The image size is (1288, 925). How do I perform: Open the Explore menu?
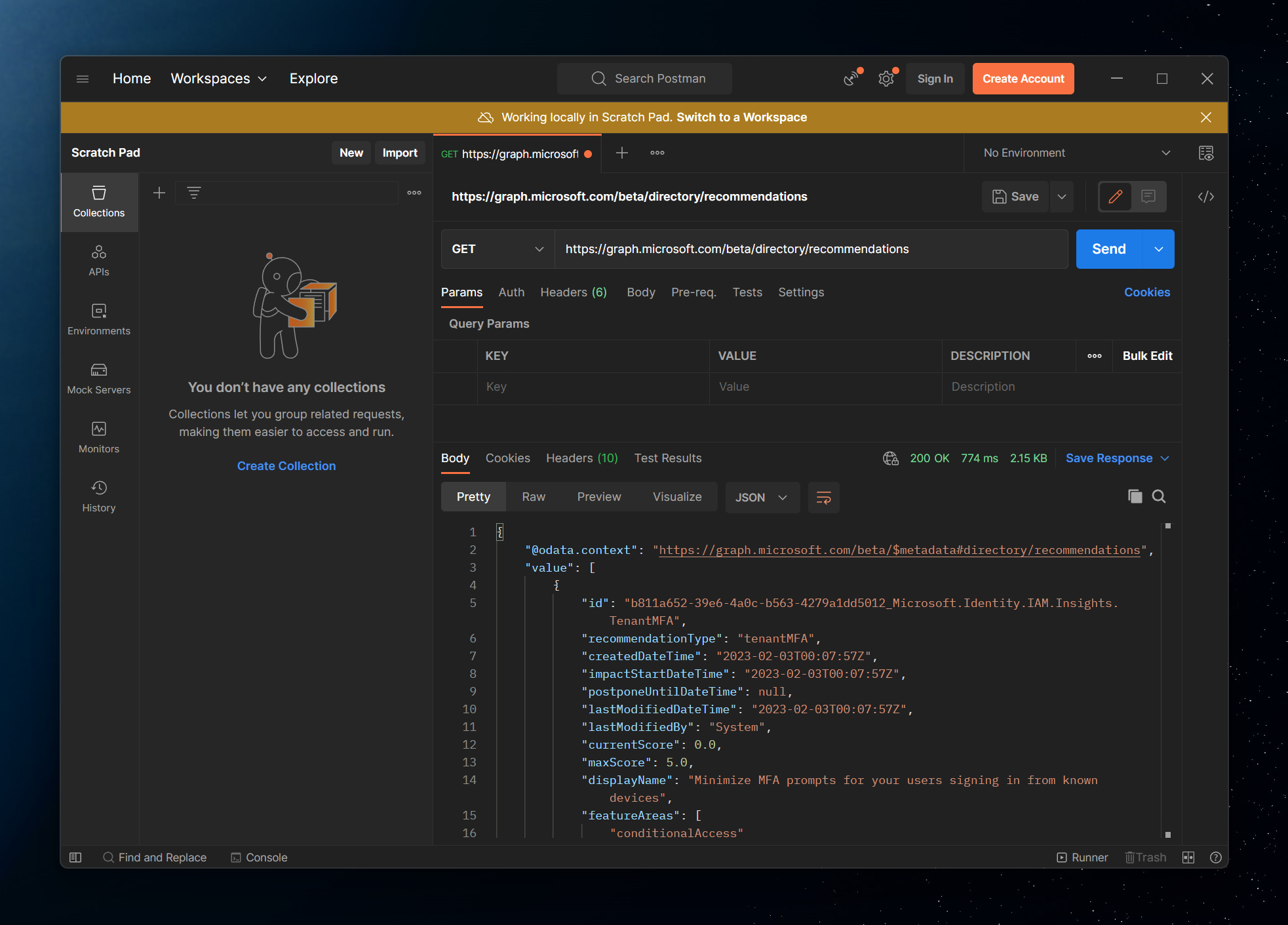[x=314, y=79]
